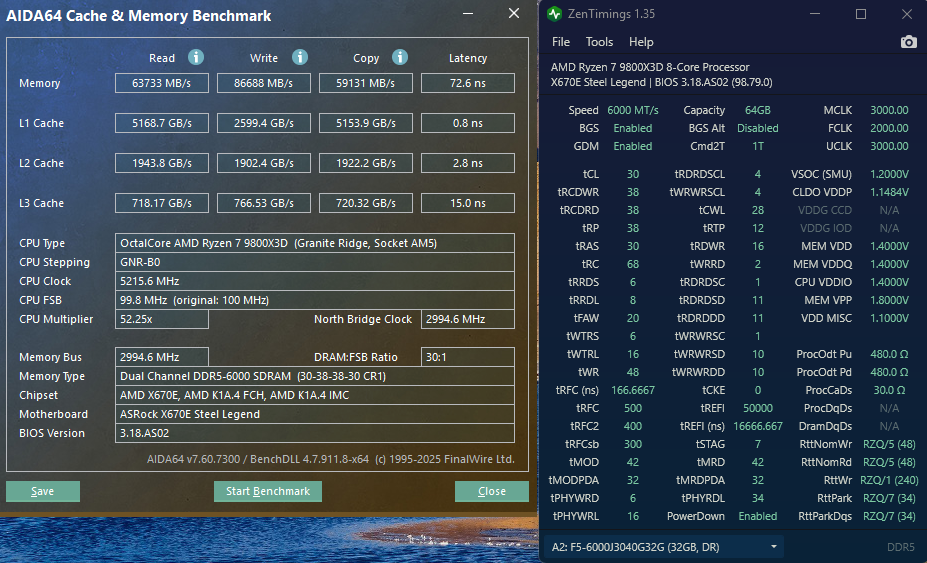Close the AIDA64 window with the X
This screenshot has width=927, height=563.
coord(514,13)
